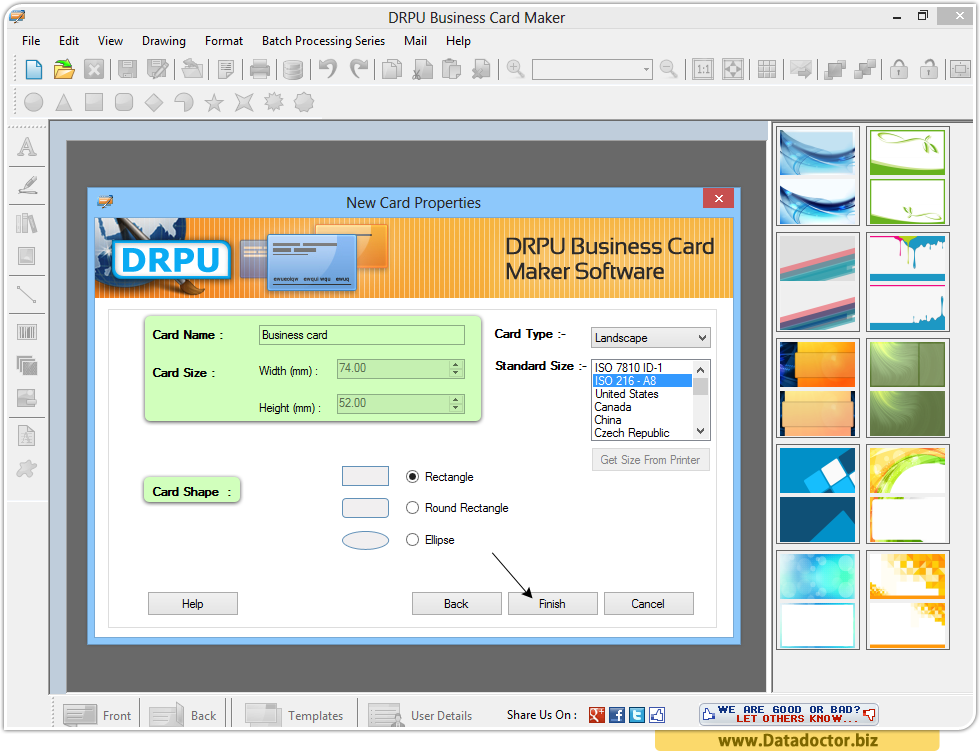Image resolution: width=980 pixels, height=751 pixels.
Task: Click Get Size From Printer button
Action: point(650,460)
